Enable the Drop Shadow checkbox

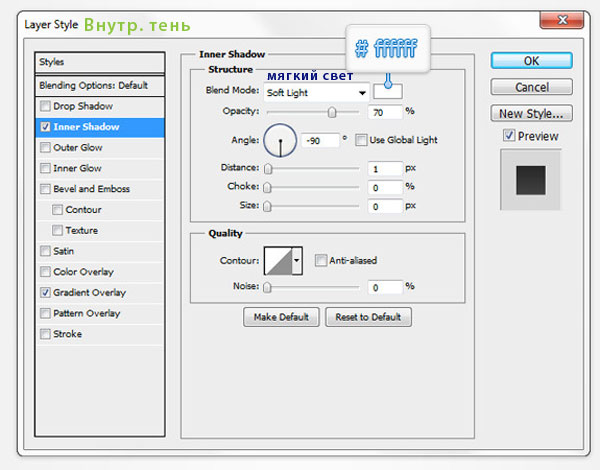[45, 106]
